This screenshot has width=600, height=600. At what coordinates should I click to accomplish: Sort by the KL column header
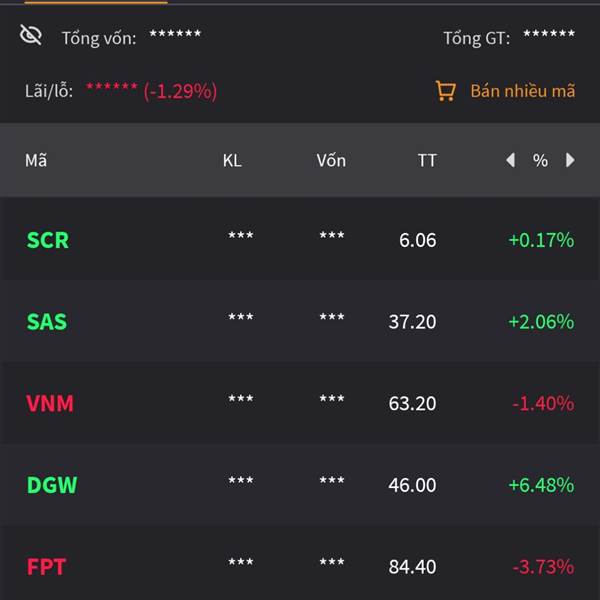point(232,160)
